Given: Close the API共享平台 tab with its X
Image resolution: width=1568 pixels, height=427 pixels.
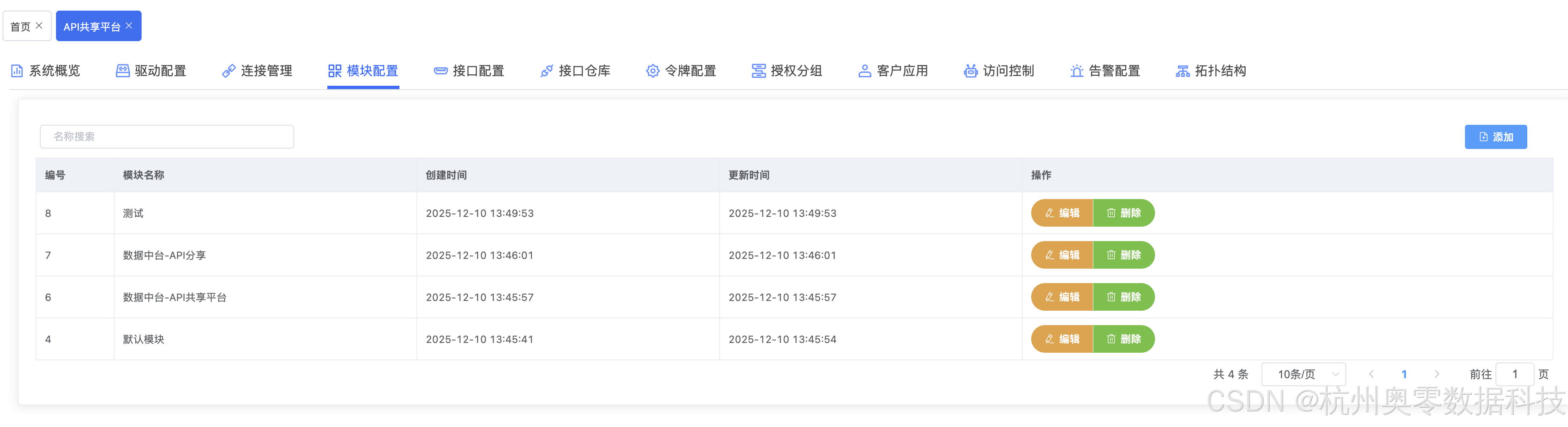Looking at the screenshot, I should [x=129, y=25].
